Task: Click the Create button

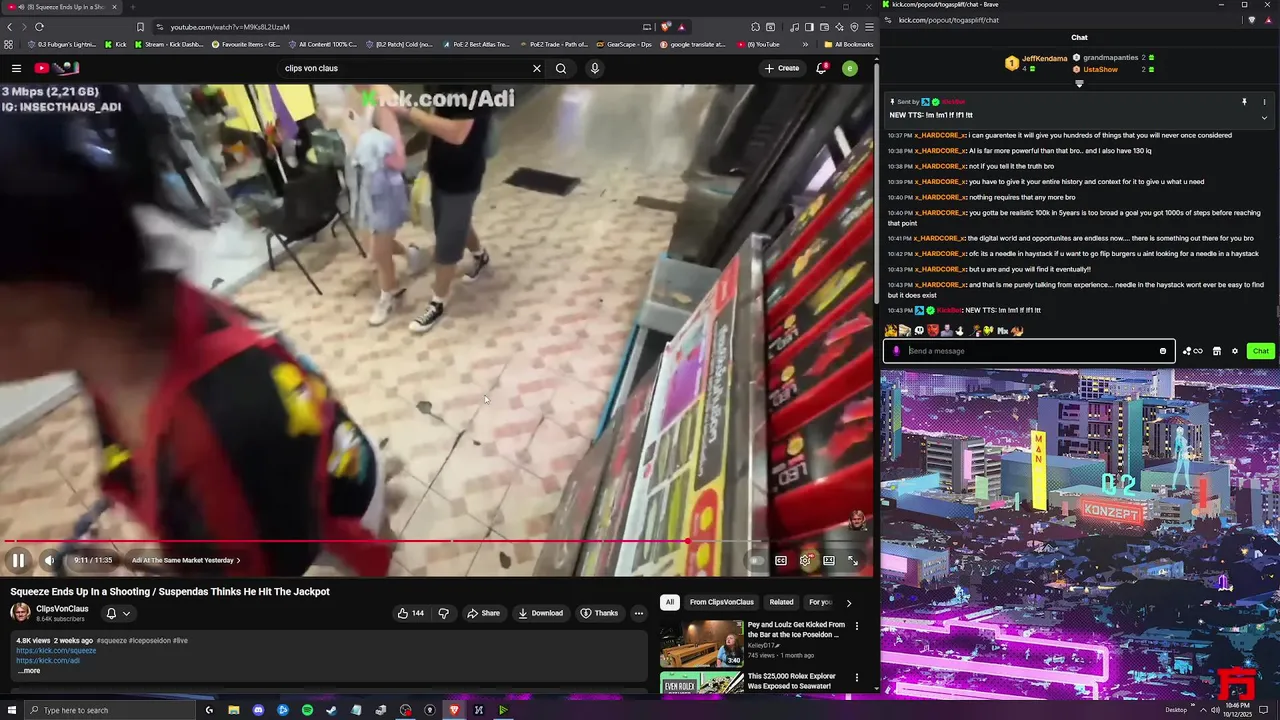Action: (x=781, y=68)
